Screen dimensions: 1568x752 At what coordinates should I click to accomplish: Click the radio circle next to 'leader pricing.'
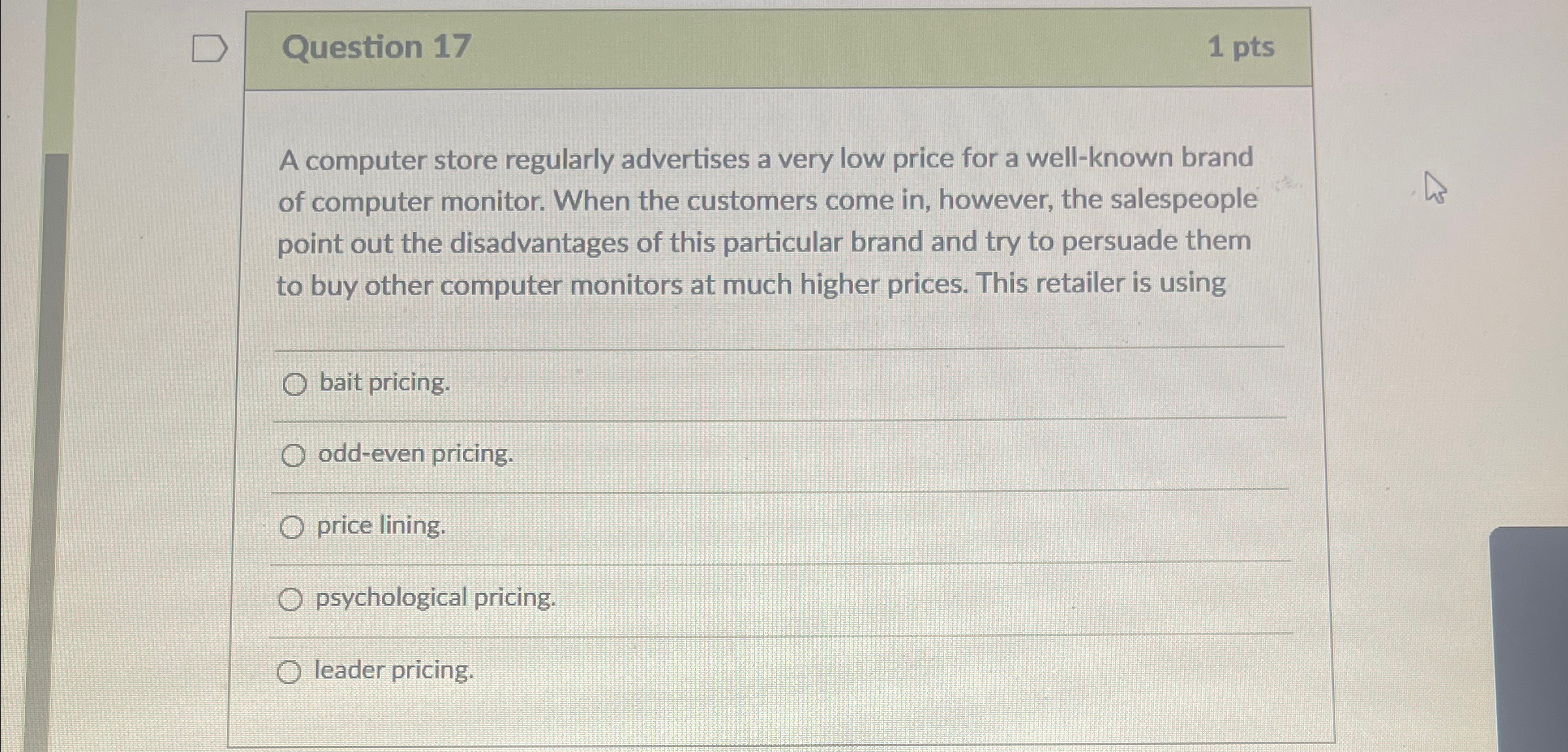(x=291, y=671)
